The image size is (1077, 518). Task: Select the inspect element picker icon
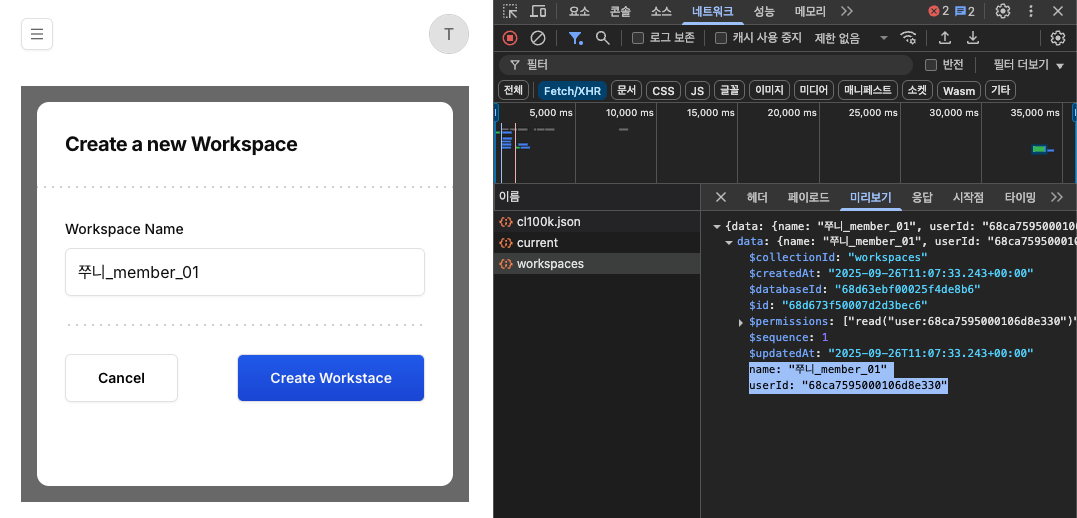pos(510,11)
